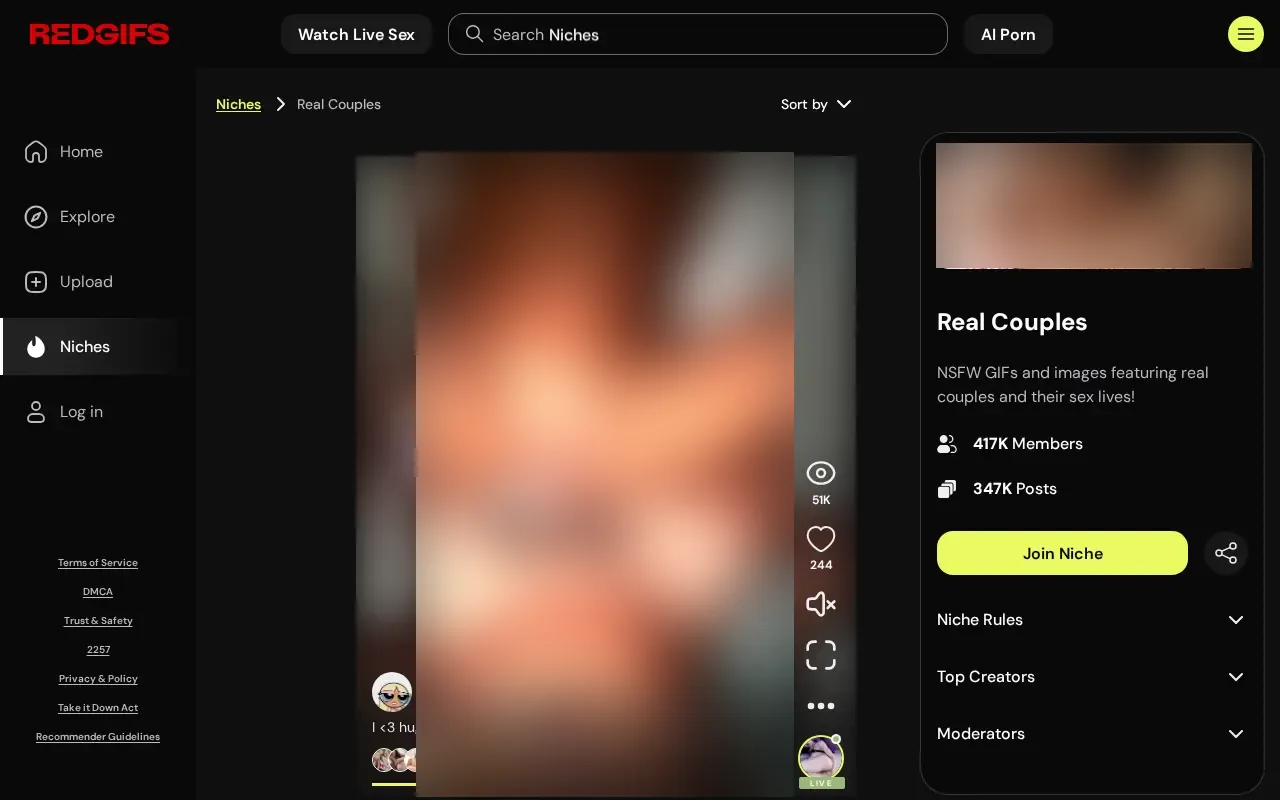Open the Sort by dropdown

tap(816, 104)
